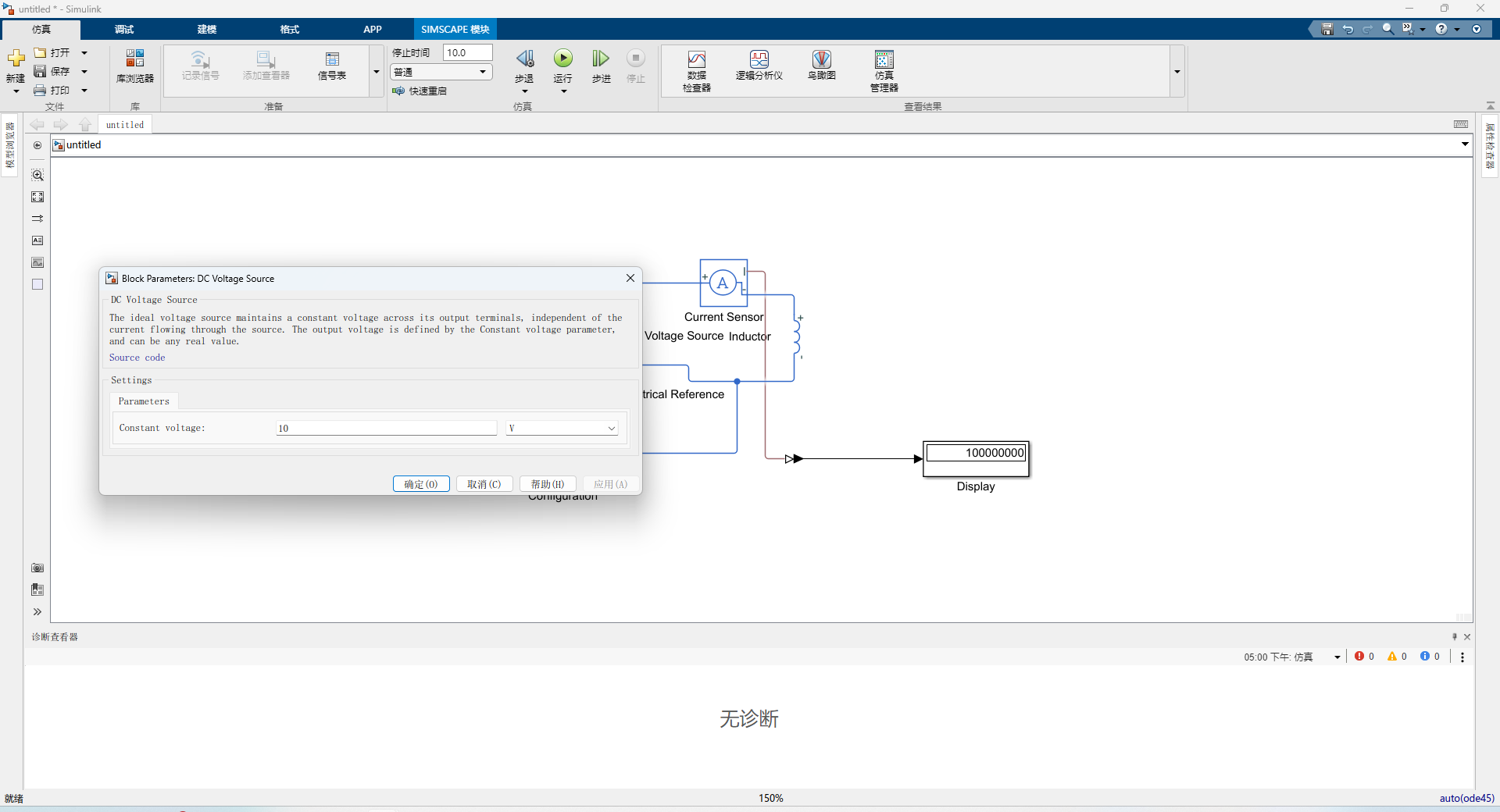
Task: Click the Display block on canvas
Action: [977, 459]
